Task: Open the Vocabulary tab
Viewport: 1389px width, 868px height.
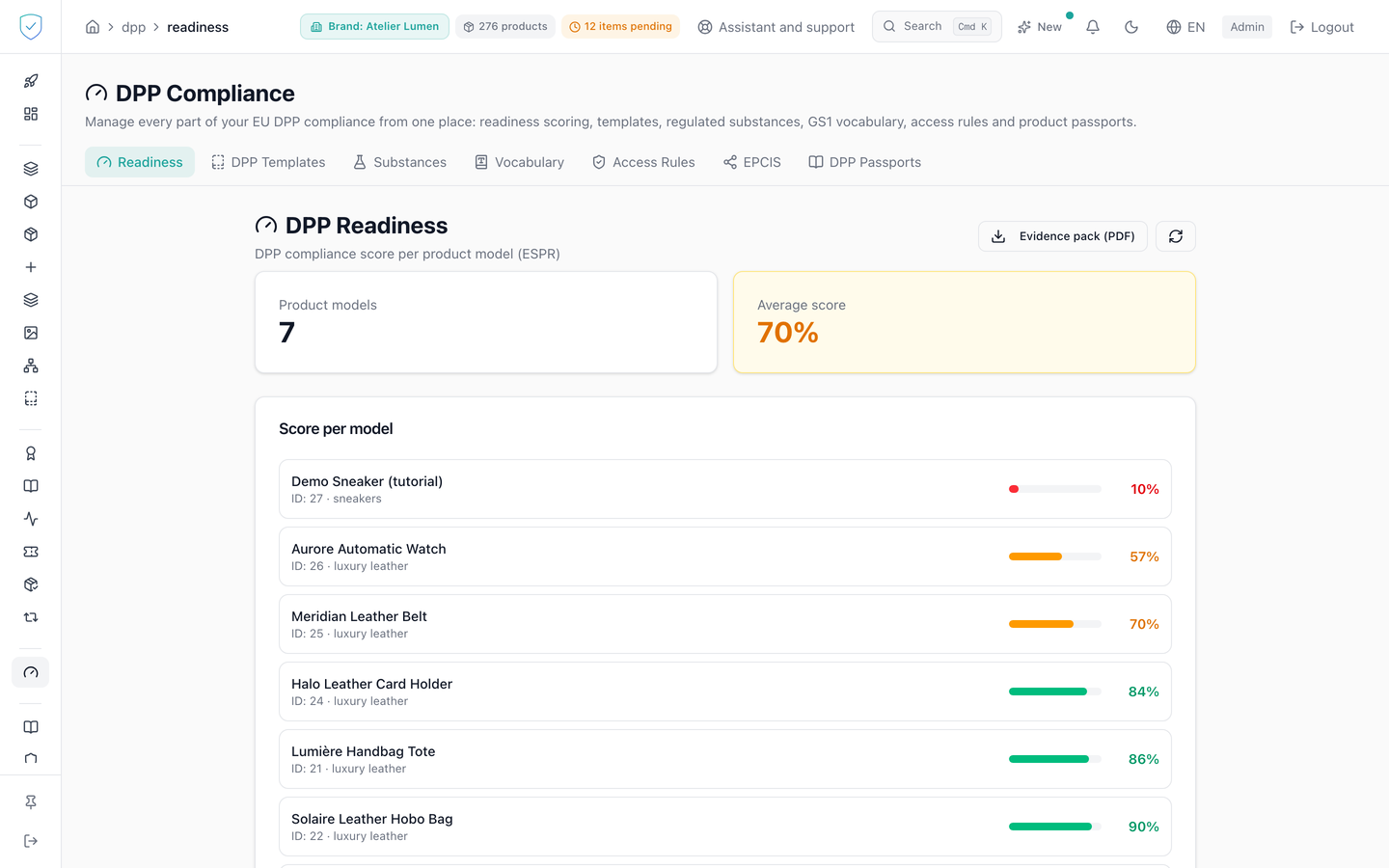Action: coord(519,162)
